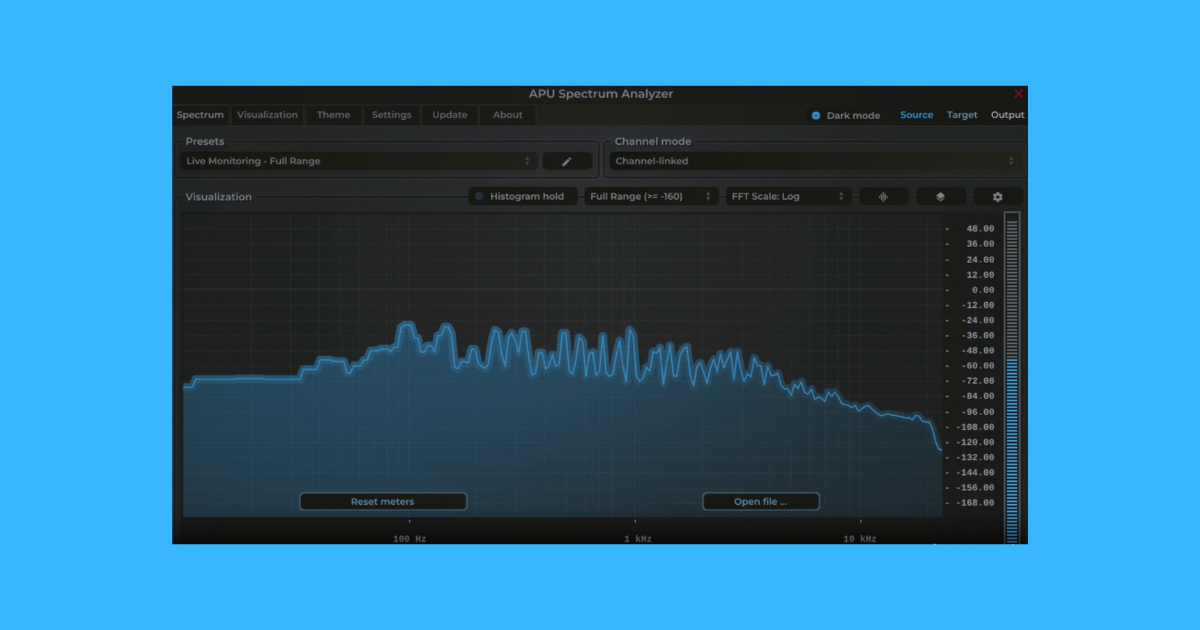The image size is (1200, 630).
Task: Click the 10 kHz frequency axis label
Action: [860, 539]
